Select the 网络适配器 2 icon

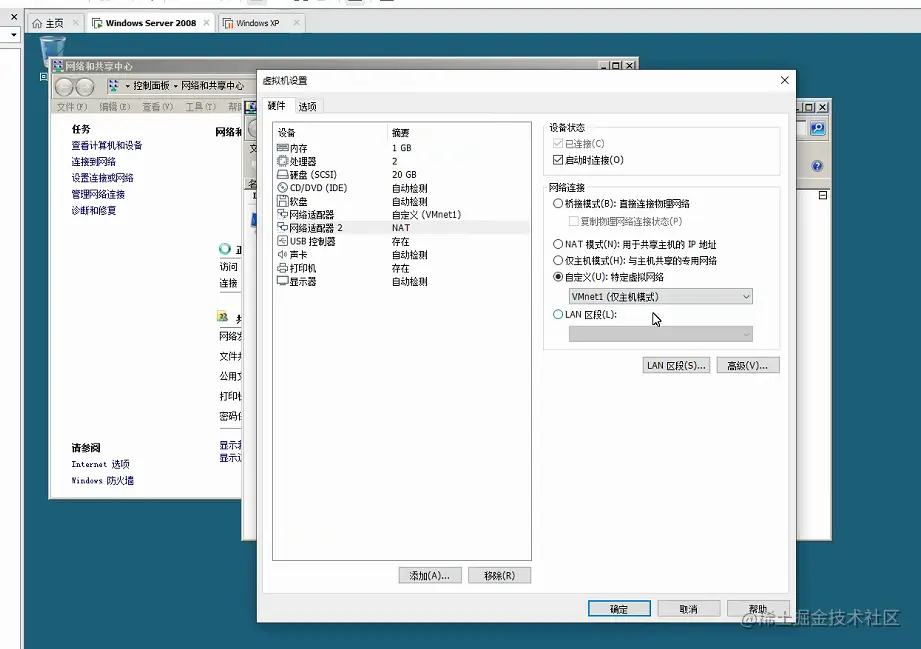coord(283,228)
